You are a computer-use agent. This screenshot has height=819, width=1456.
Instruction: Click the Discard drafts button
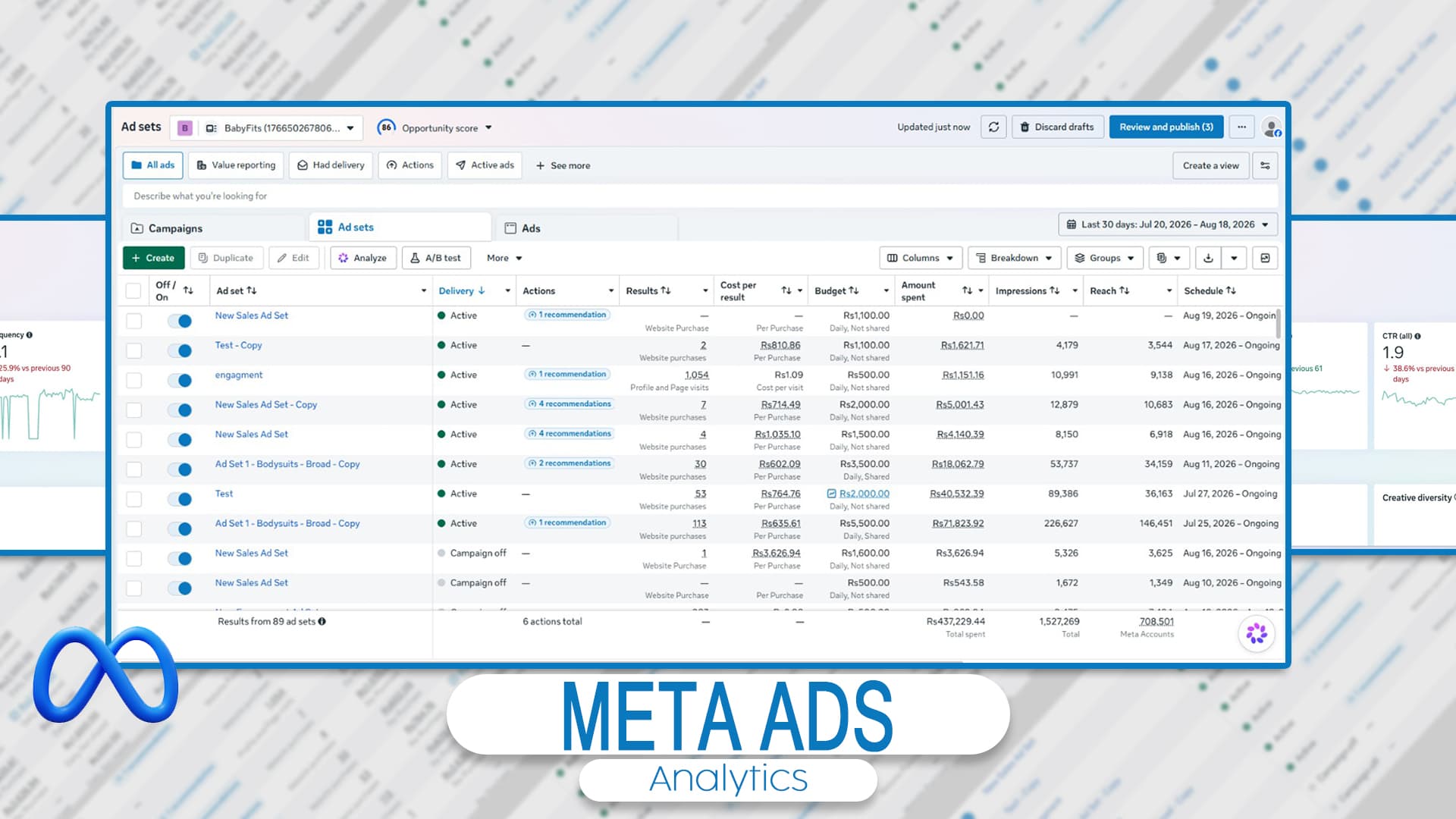coord(1057,127)
